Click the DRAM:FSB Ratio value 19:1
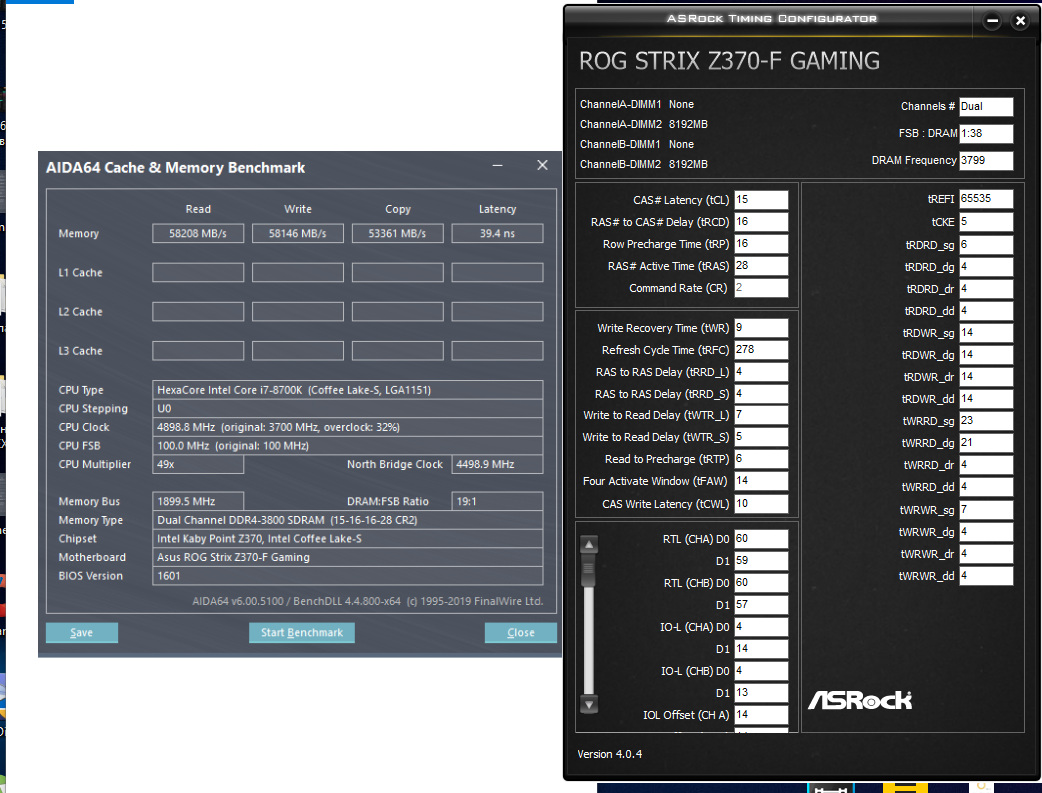Image resolution: width=1042 pixels, height=793 pixels. point(497,501)
